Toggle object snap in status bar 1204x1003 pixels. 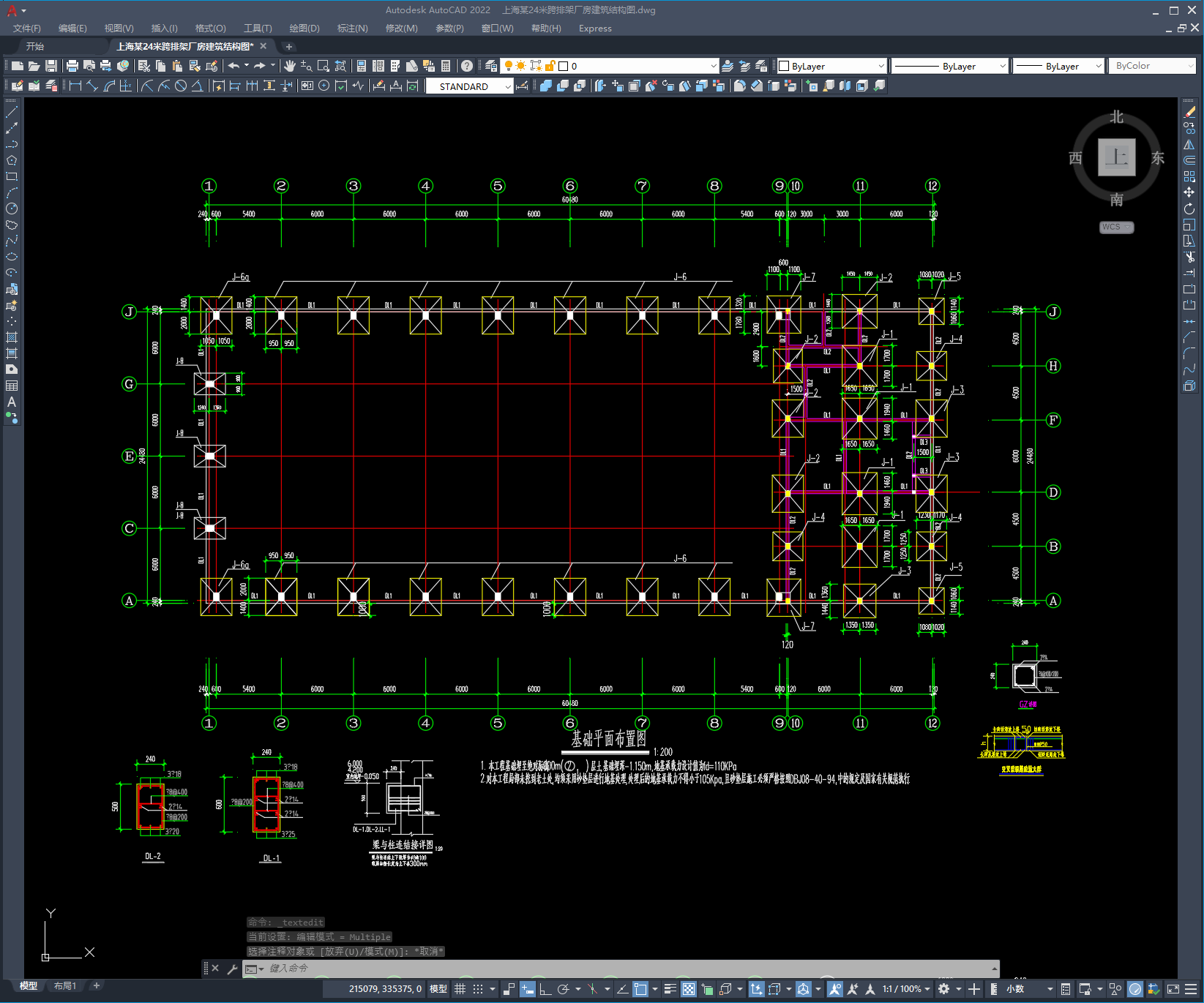[x=640, y=989]
